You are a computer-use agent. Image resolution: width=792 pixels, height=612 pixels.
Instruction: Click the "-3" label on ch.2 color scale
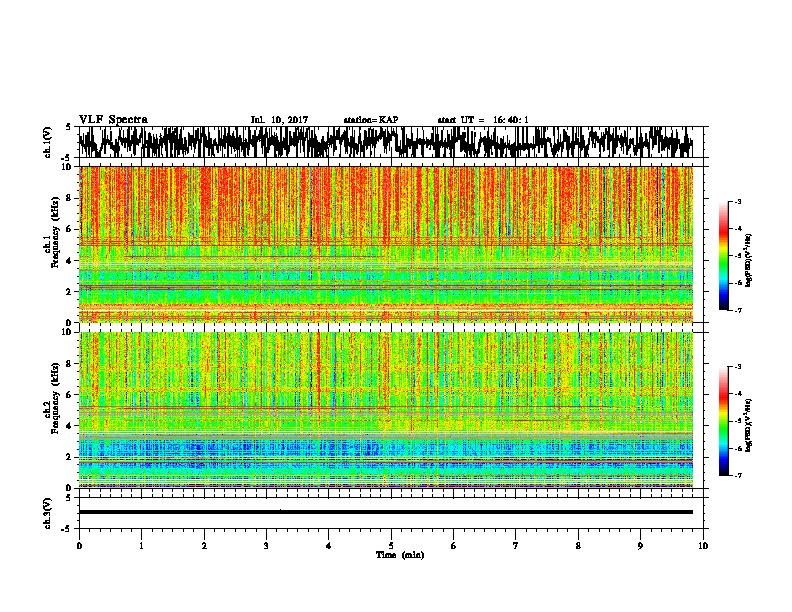(x=738, y=367)
